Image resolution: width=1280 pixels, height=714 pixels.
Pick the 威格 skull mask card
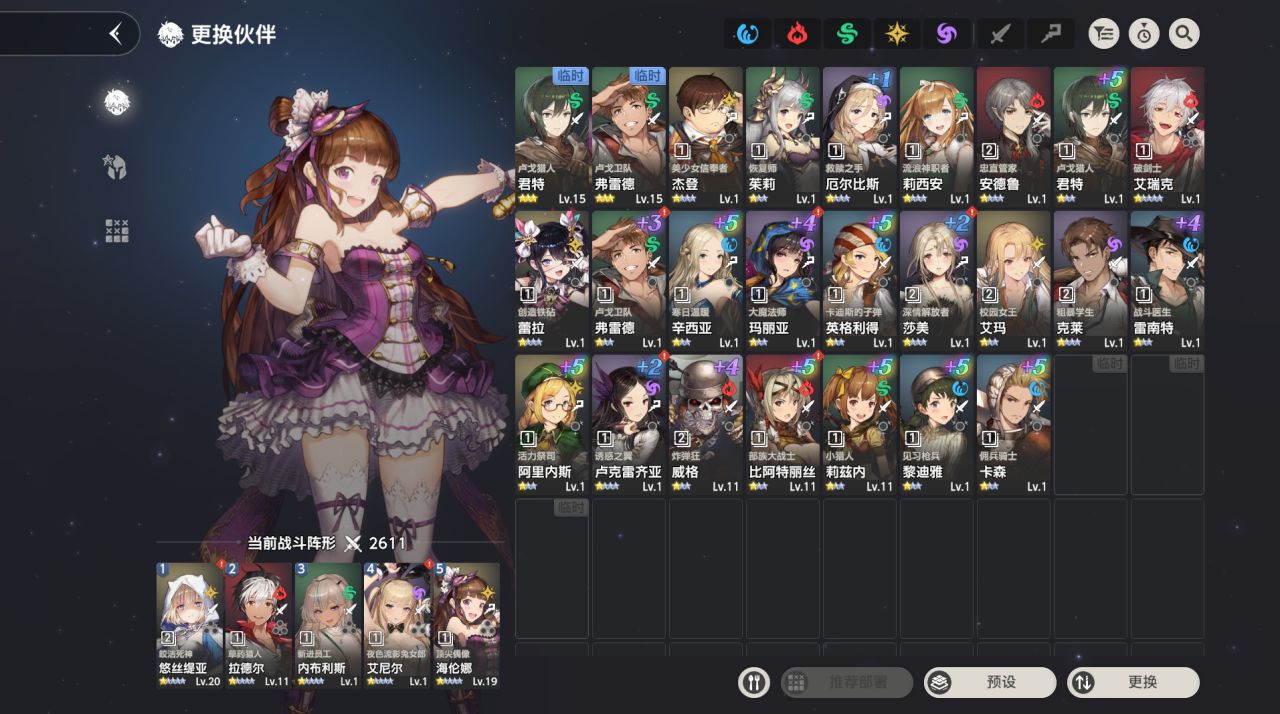(706, 425)
